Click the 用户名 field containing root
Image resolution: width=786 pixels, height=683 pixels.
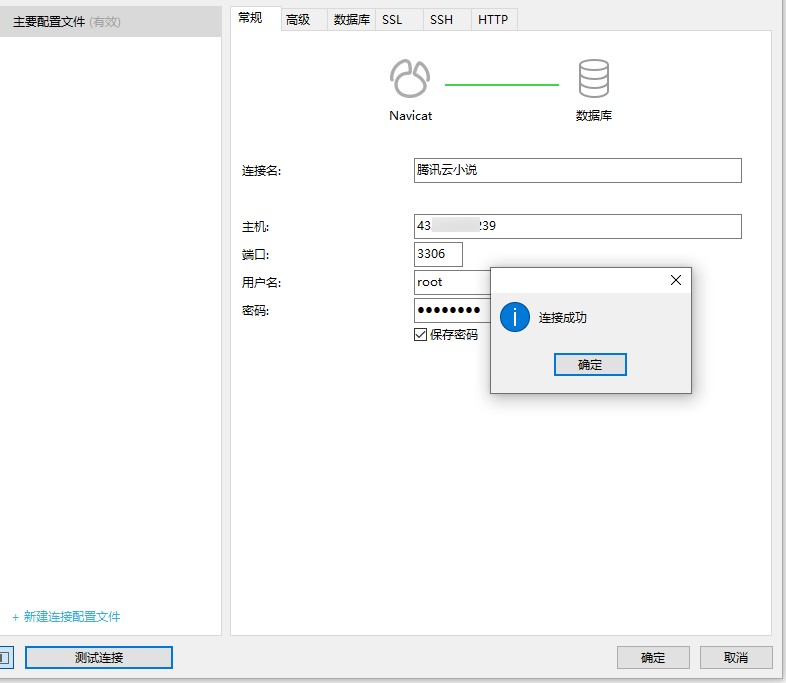[x=452, y=282]
